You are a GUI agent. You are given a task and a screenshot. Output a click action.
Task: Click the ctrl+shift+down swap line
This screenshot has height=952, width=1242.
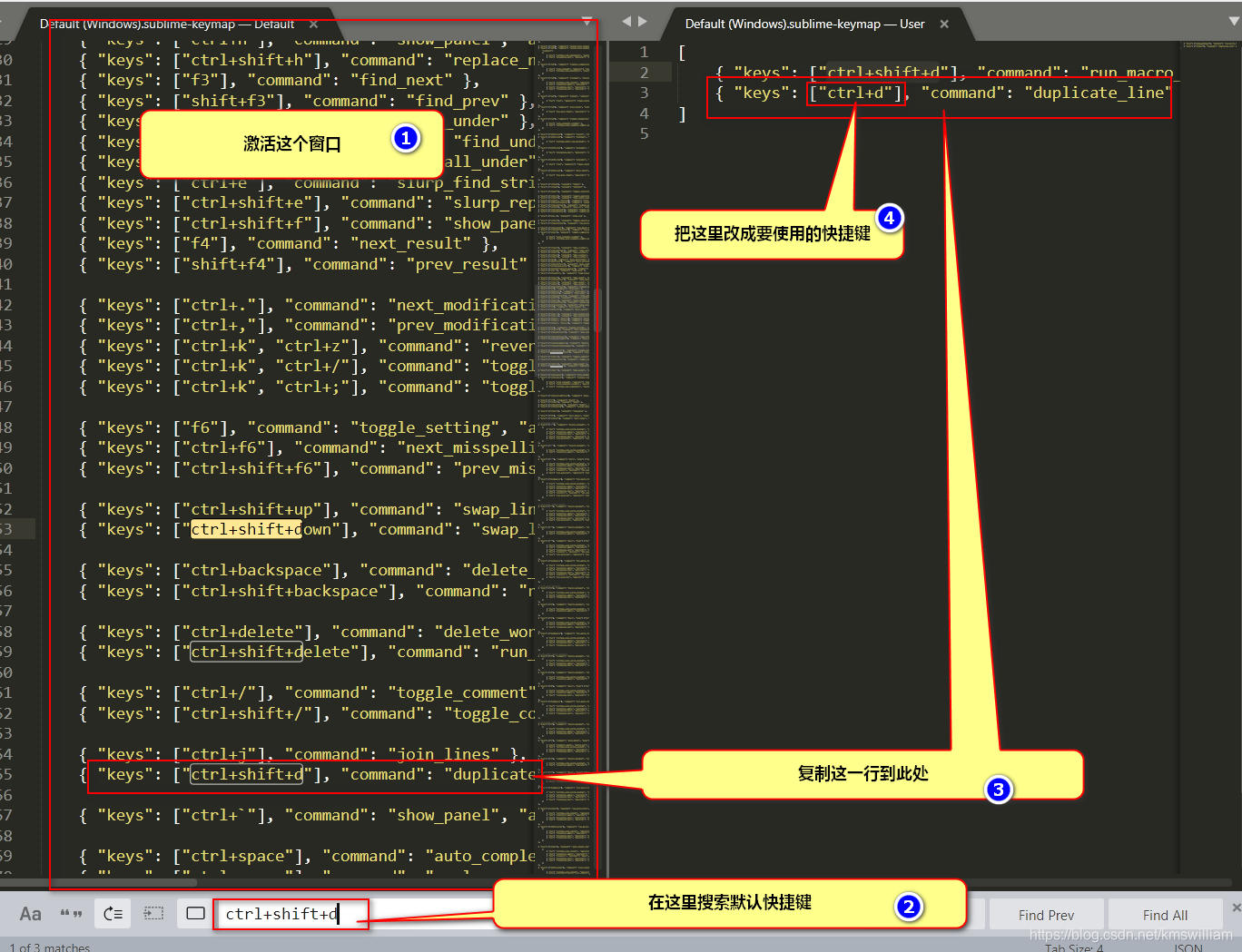click(307, 529)
